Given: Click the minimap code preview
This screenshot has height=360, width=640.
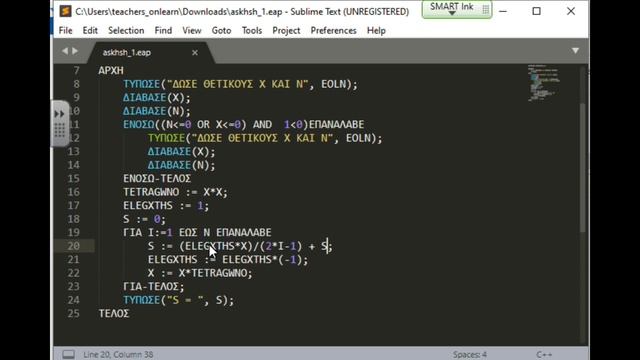Looking at the screenshot, I should (544, 82).
